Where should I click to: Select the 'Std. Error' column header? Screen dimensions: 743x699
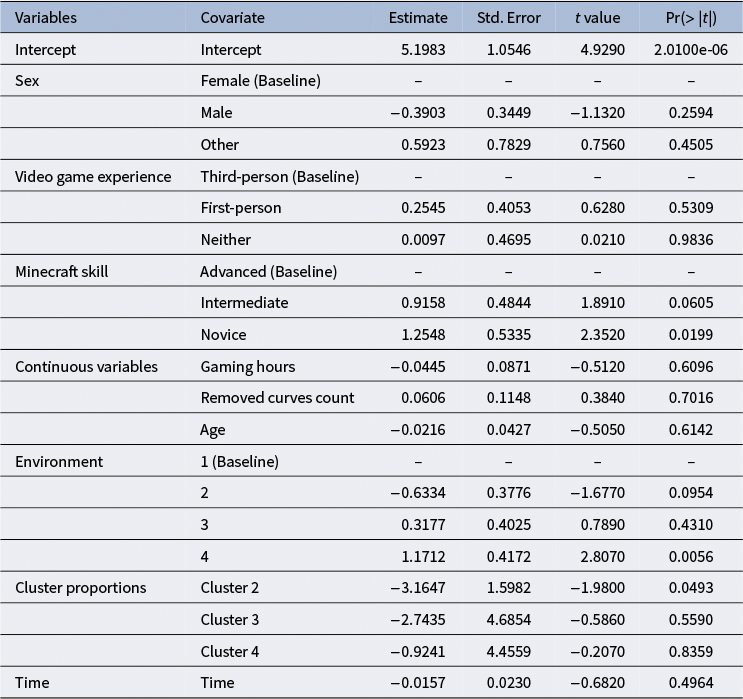click(508, 18)
